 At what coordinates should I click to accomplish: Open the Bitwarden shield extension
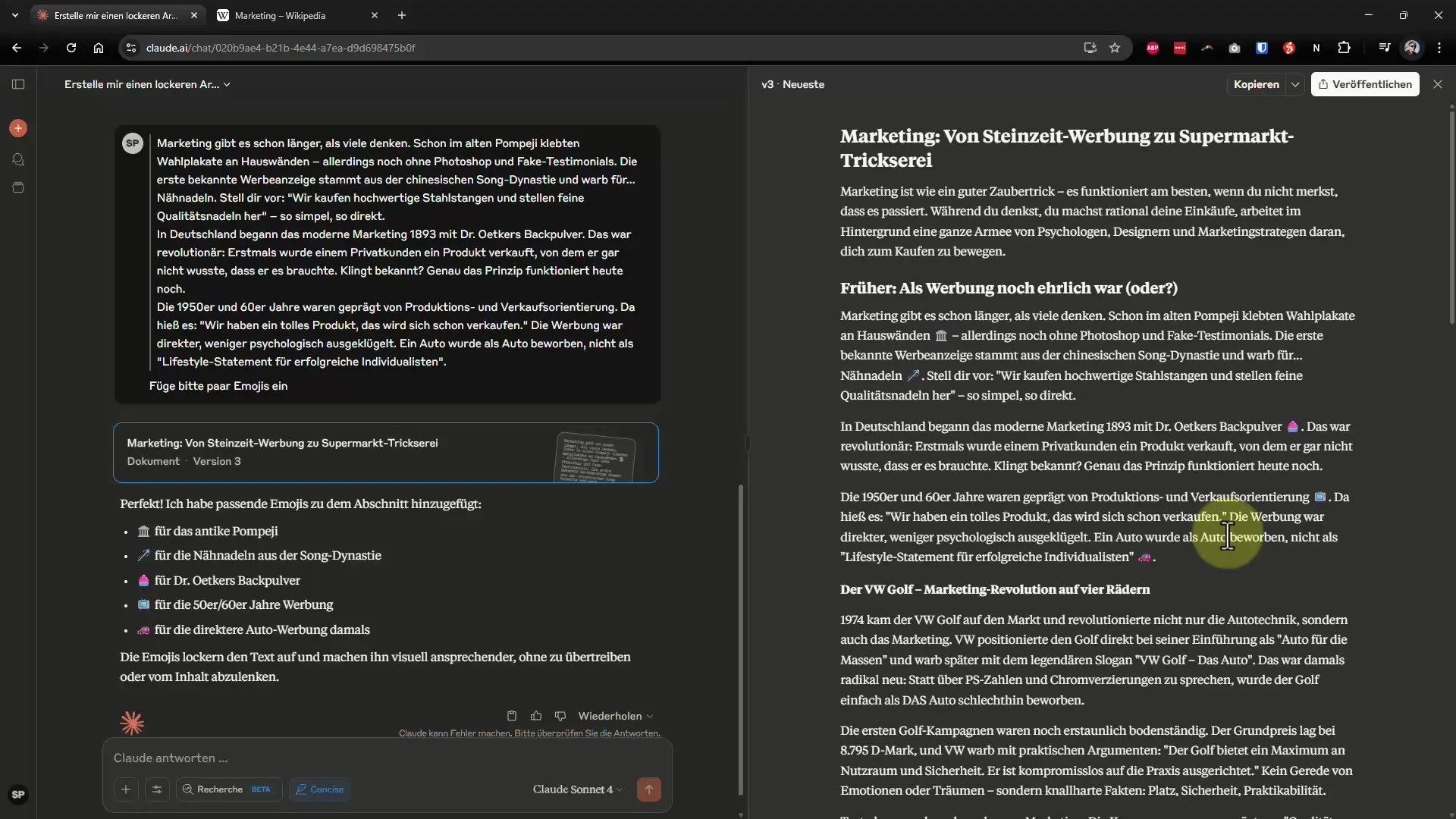pyautogui.click(x=1262, y=48)
